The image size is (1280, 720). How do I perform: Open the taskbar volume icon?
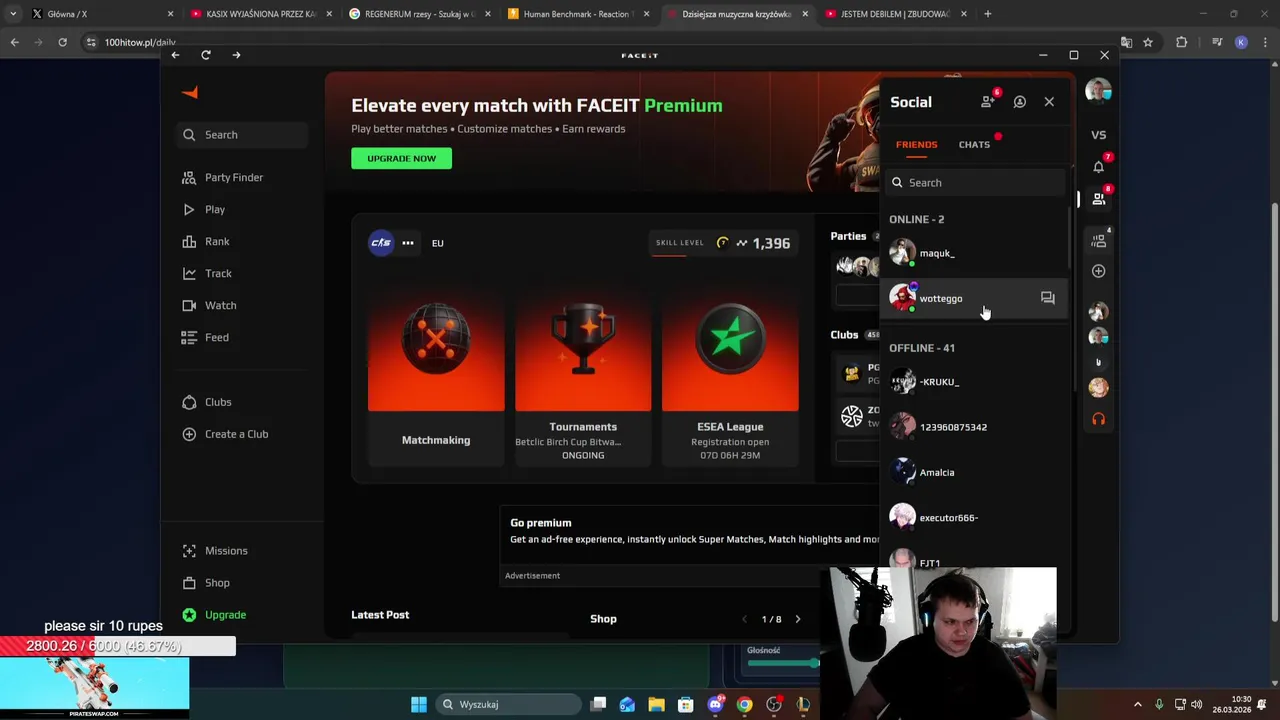coord(1197,704)
